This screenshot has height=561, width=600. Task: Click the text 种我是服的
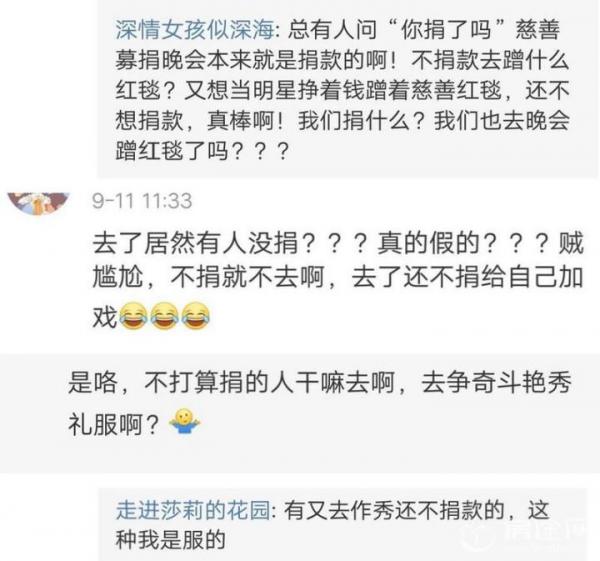point(171,540)
